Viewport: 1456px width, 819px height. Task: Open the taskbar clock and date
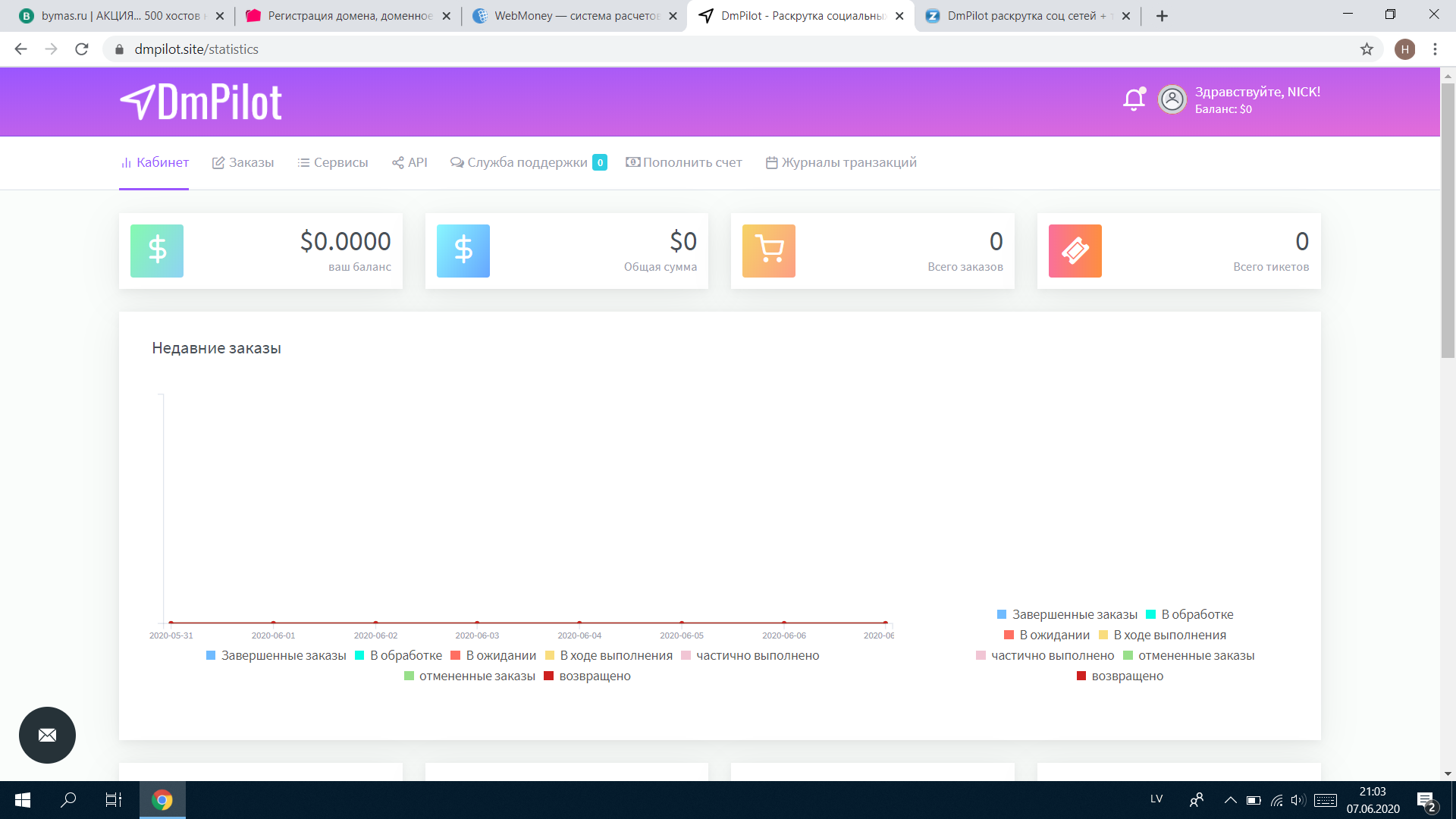click(1373, 800)
